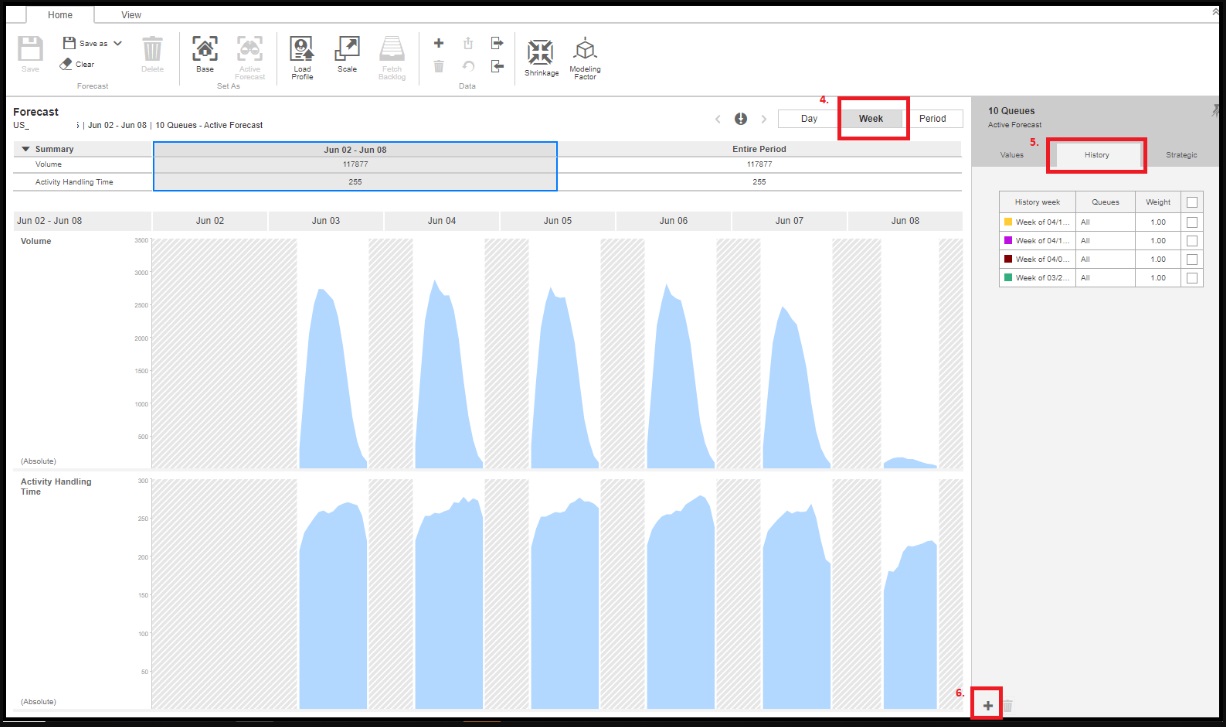Click the export arrow icon in Data group
Screen dimensions: 1226x727
(497, 43)
